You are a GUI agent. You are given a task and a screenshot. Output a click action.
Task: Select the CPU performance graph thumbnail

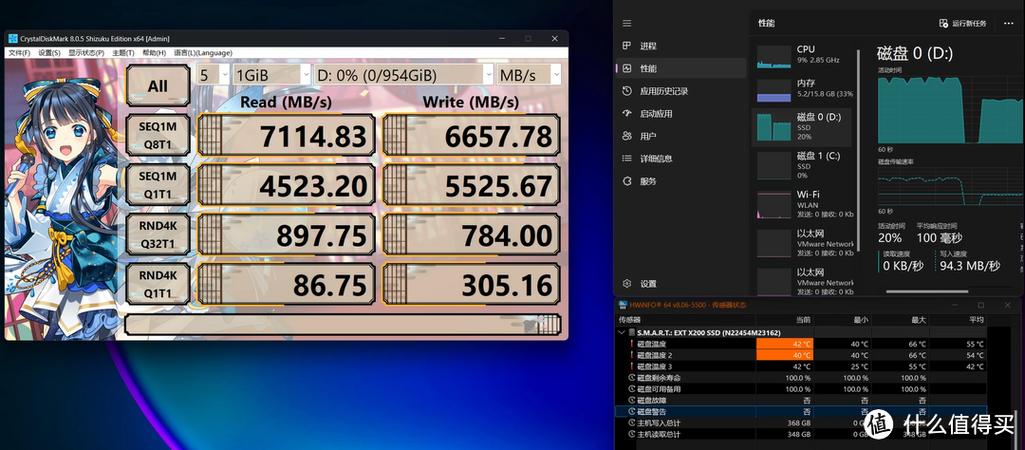(774, 57)
